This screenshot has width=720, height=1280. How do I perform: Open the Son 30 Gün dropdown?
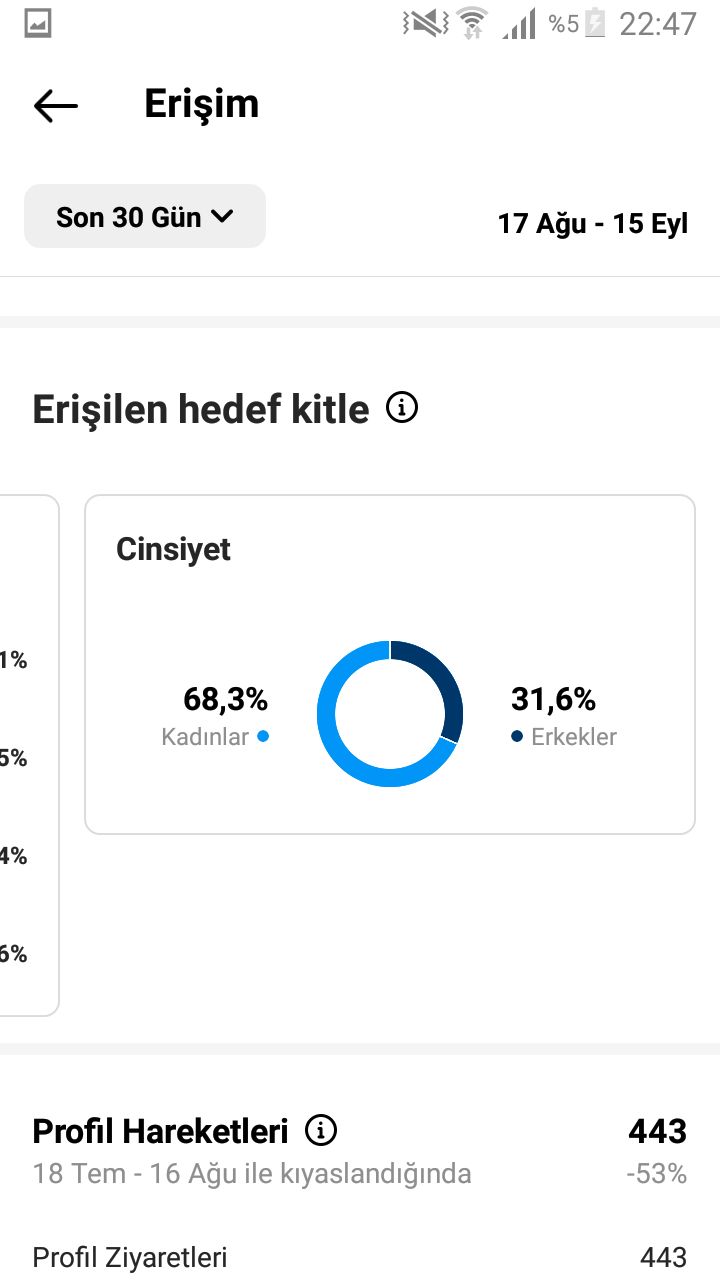pyautogui.click(x=145, y=216)
